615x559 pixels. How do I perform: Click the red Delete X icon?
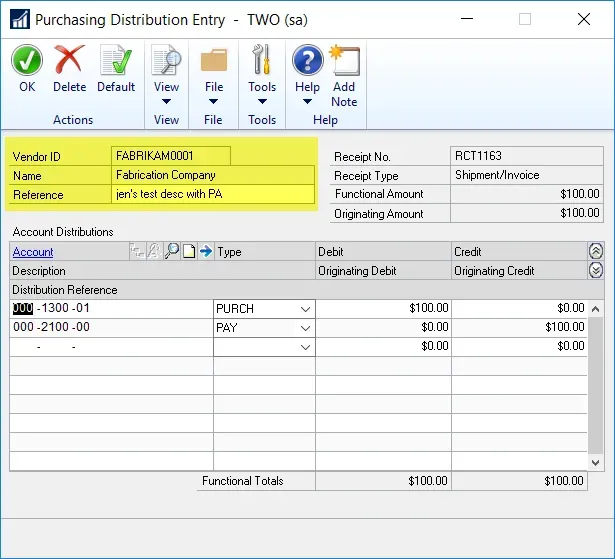coord(69,61)
